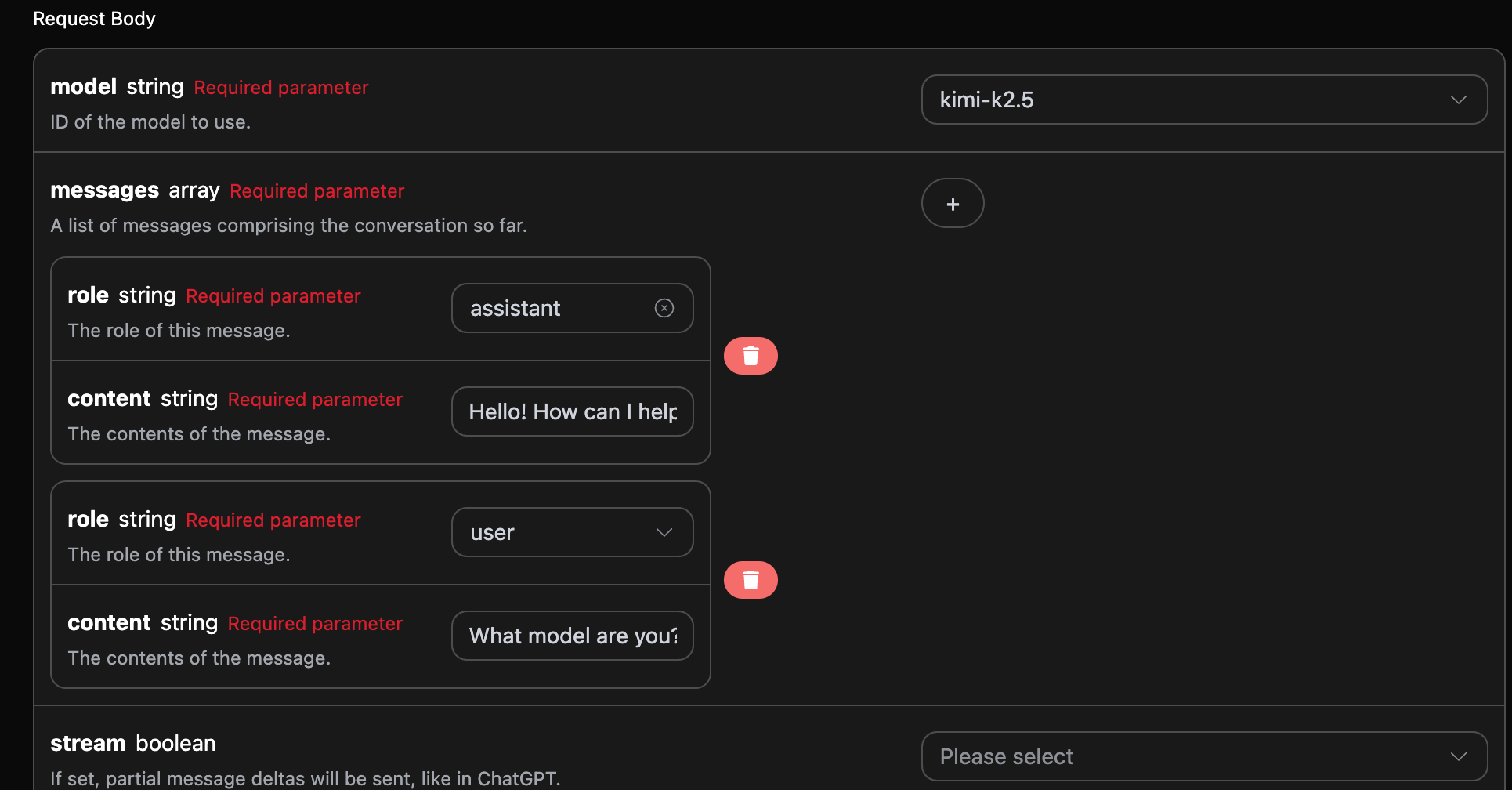Click the plus icon to add a message
The height and width of the screenshot is (790, 1512).
[x=953, y=204]
